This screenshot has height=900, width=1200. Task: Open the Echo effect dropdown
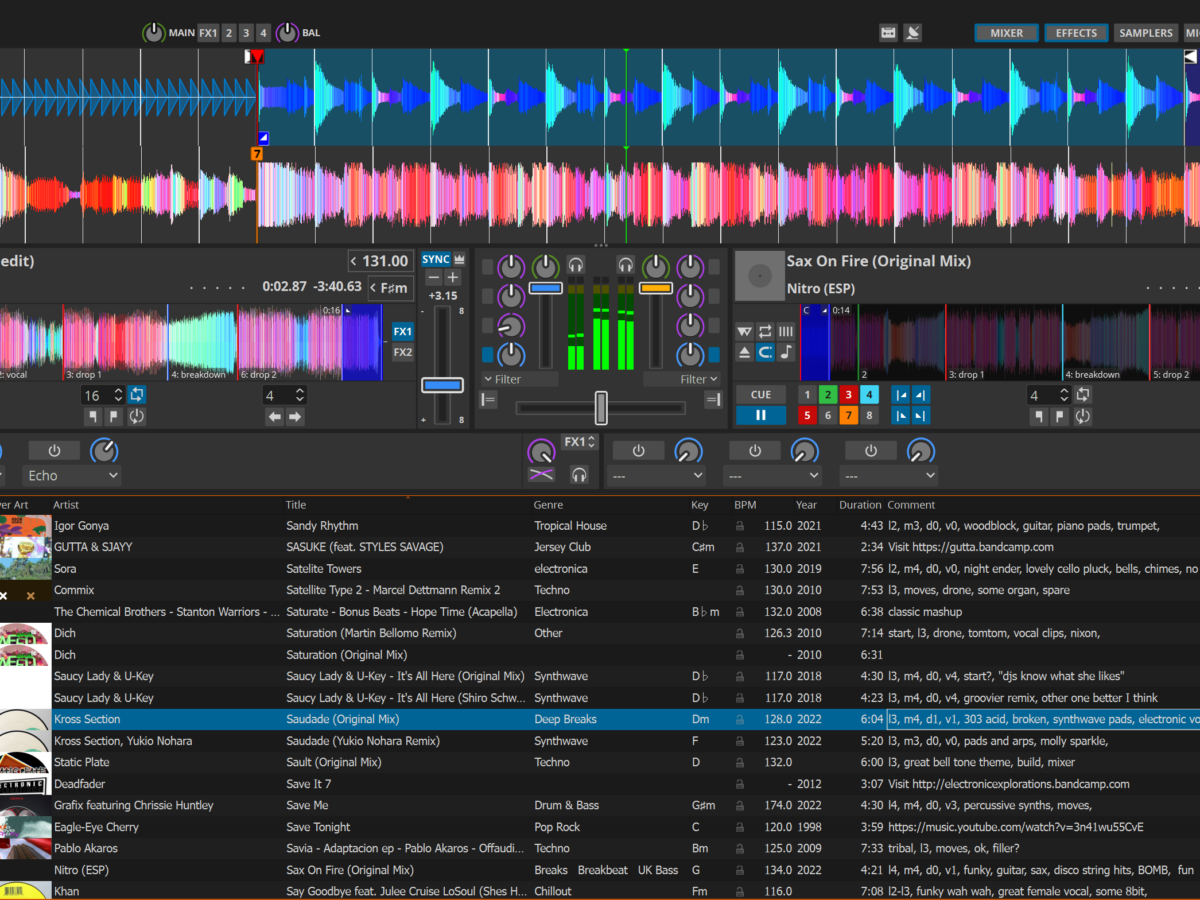pyautogui.click(x=72, y=476)
